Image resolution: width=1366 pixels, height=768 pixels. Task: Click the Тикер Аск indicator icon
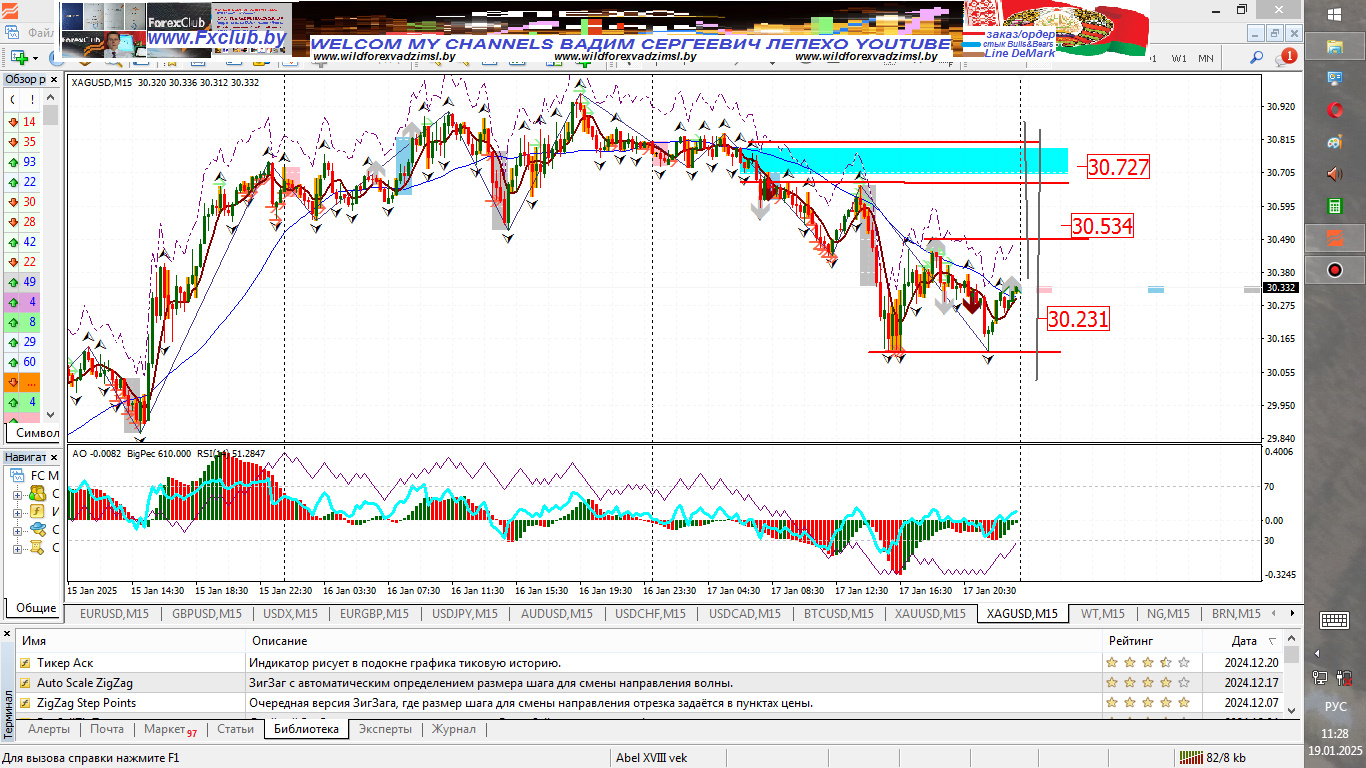[25, 662]
